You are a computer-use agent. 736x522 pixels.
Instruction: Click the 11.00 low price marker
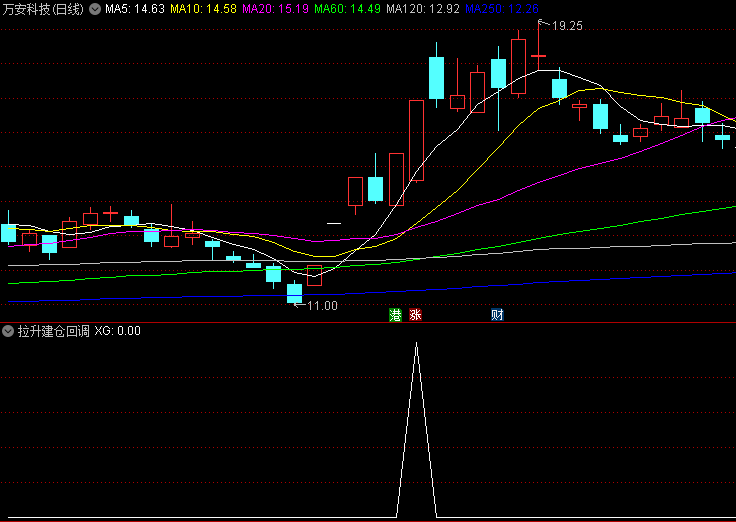[320, 305]
